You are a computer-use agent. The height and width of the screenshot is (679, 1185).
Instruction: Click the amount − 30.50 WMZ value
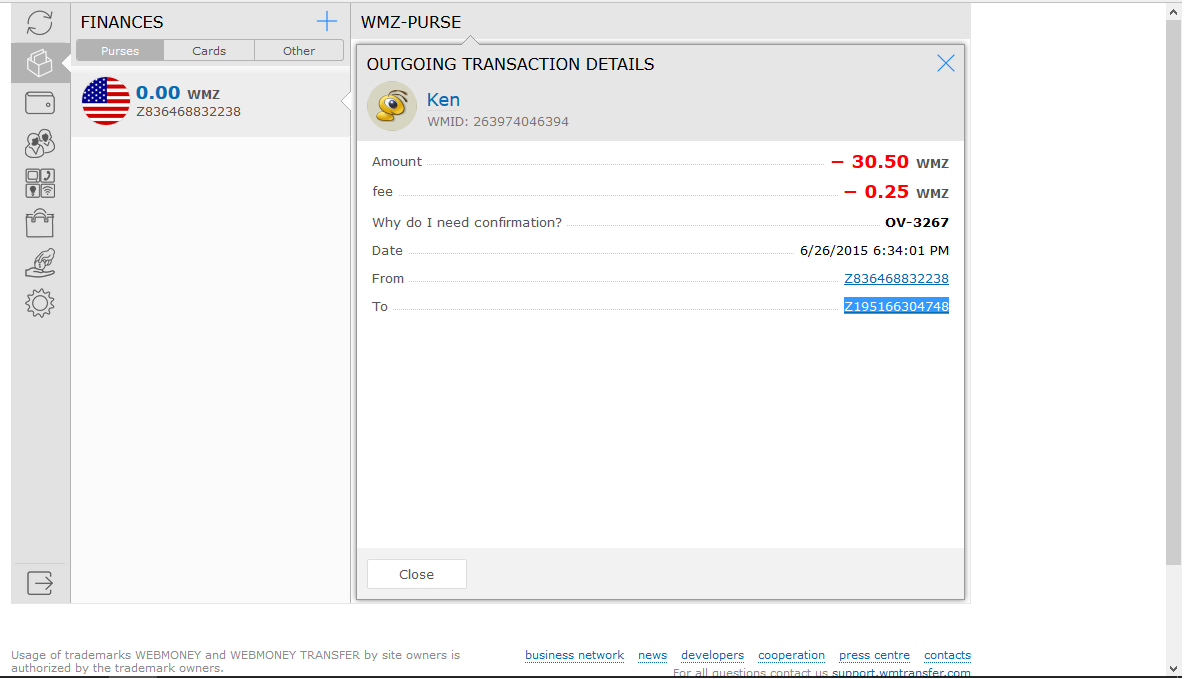click(x=890, y=162)
